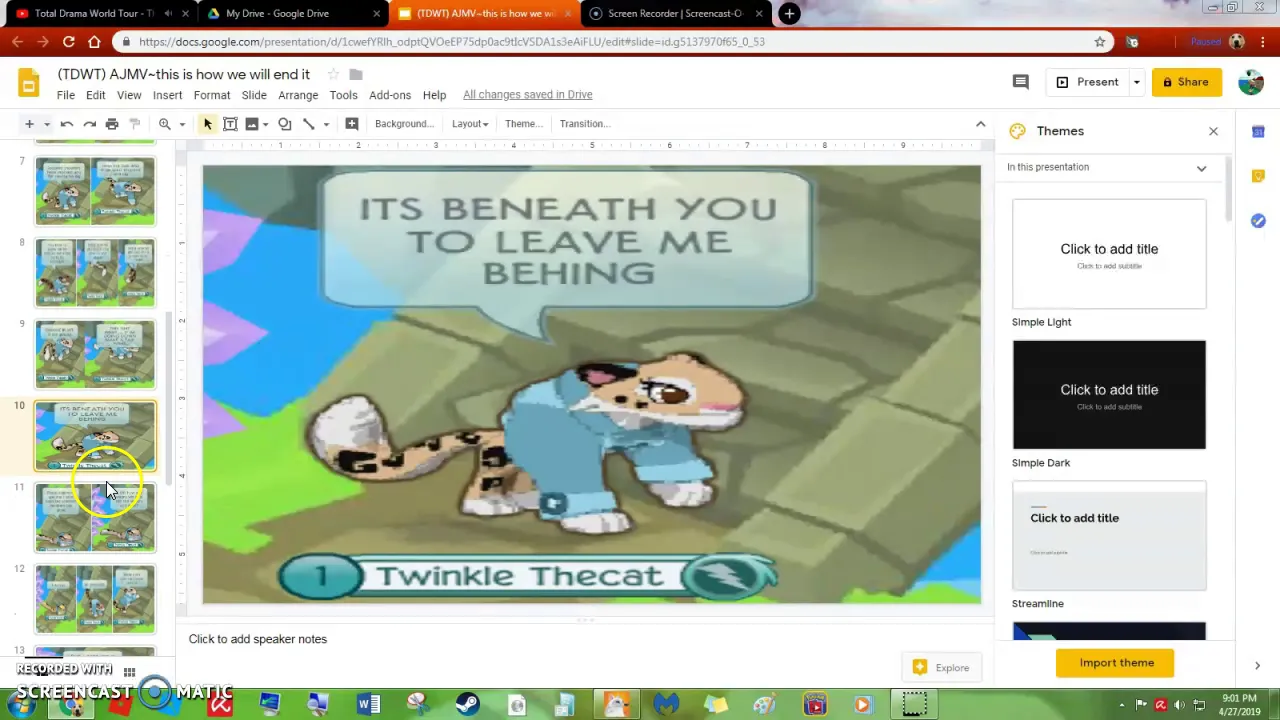Print the presentation
The image size is (1280, 720).
[x=112, y=124]
